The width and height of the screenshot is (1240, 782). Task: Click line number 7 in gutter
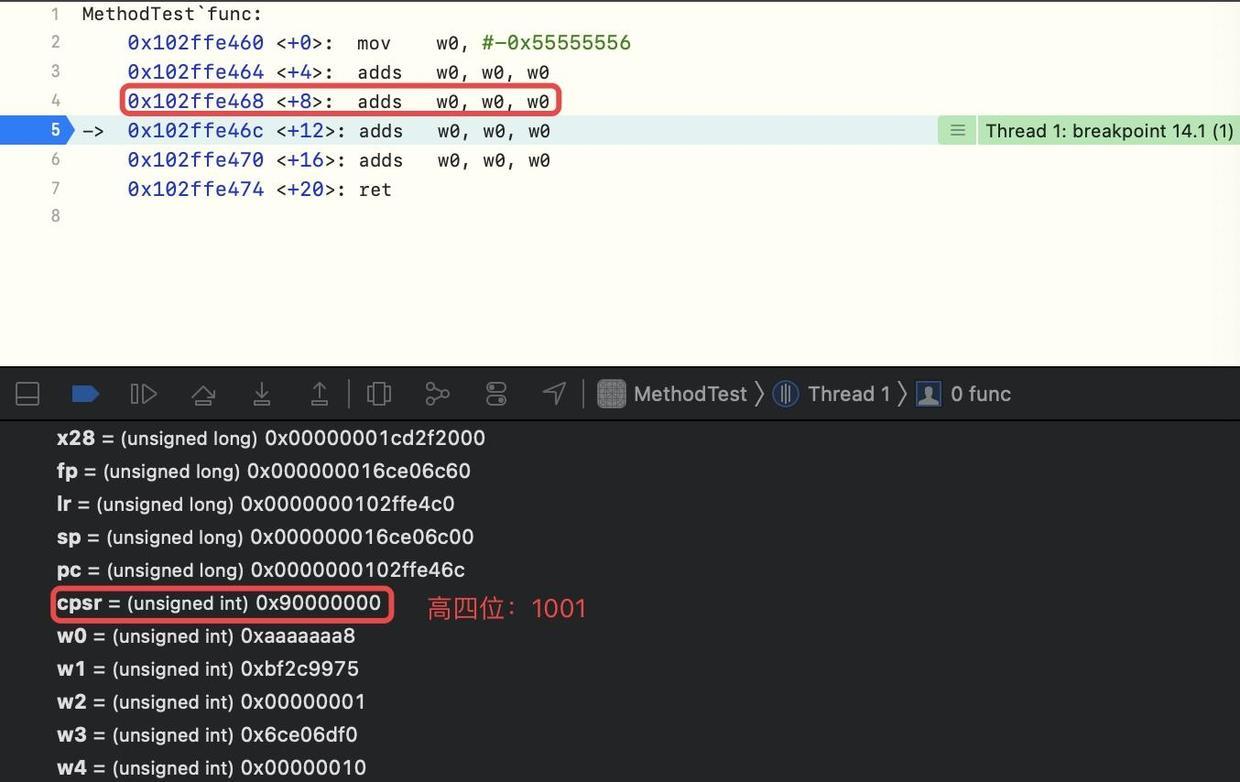[55, 188]
